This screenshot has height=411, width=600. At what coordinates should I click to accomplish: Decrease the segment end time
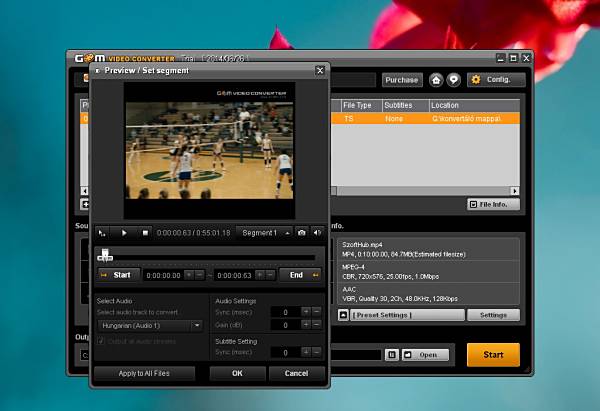(270, 275)
